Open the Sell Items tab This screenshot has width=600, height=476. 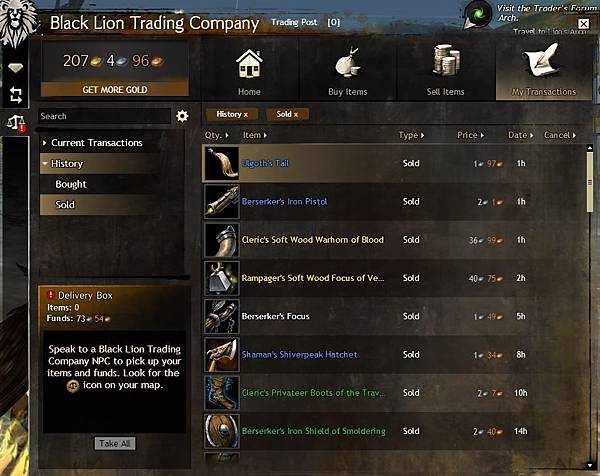coord(446,70)
